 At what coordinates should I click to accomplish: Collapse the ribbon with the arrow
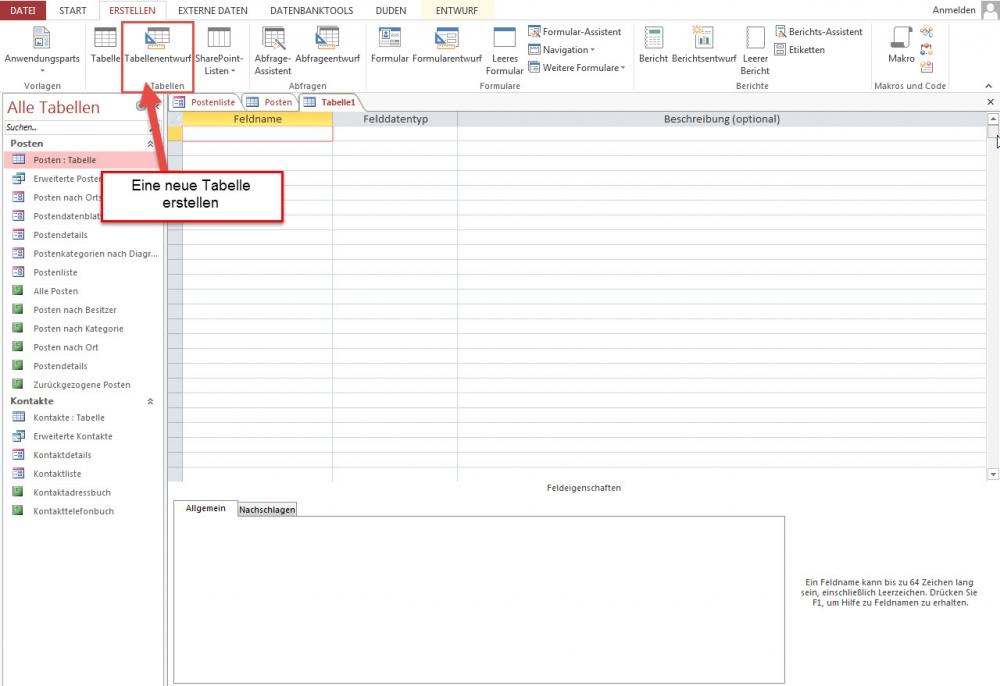pos(989,85)
